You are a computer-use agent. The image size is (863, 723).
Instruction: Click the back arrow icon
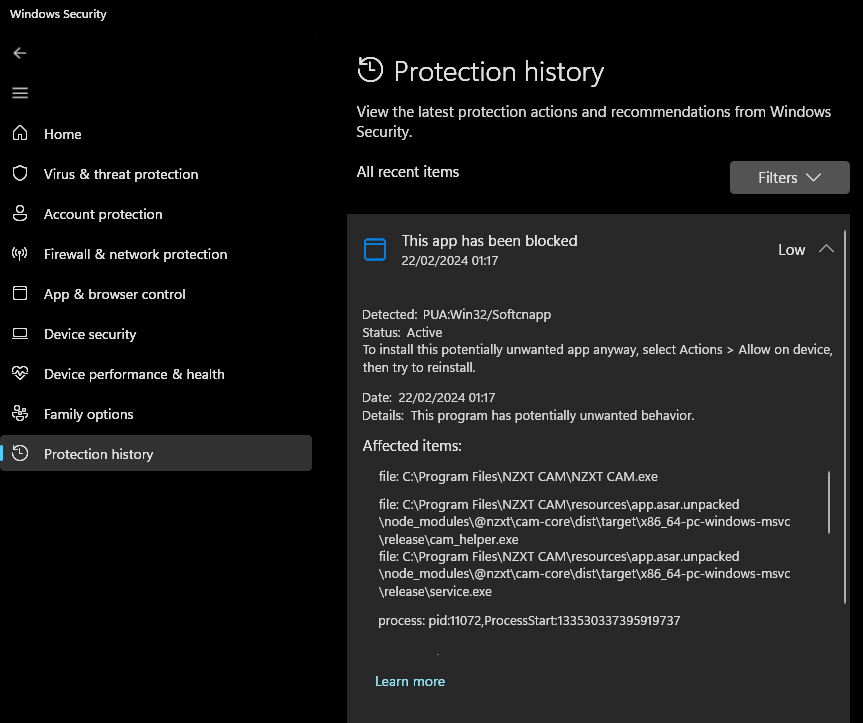click(x=20, y=53)
